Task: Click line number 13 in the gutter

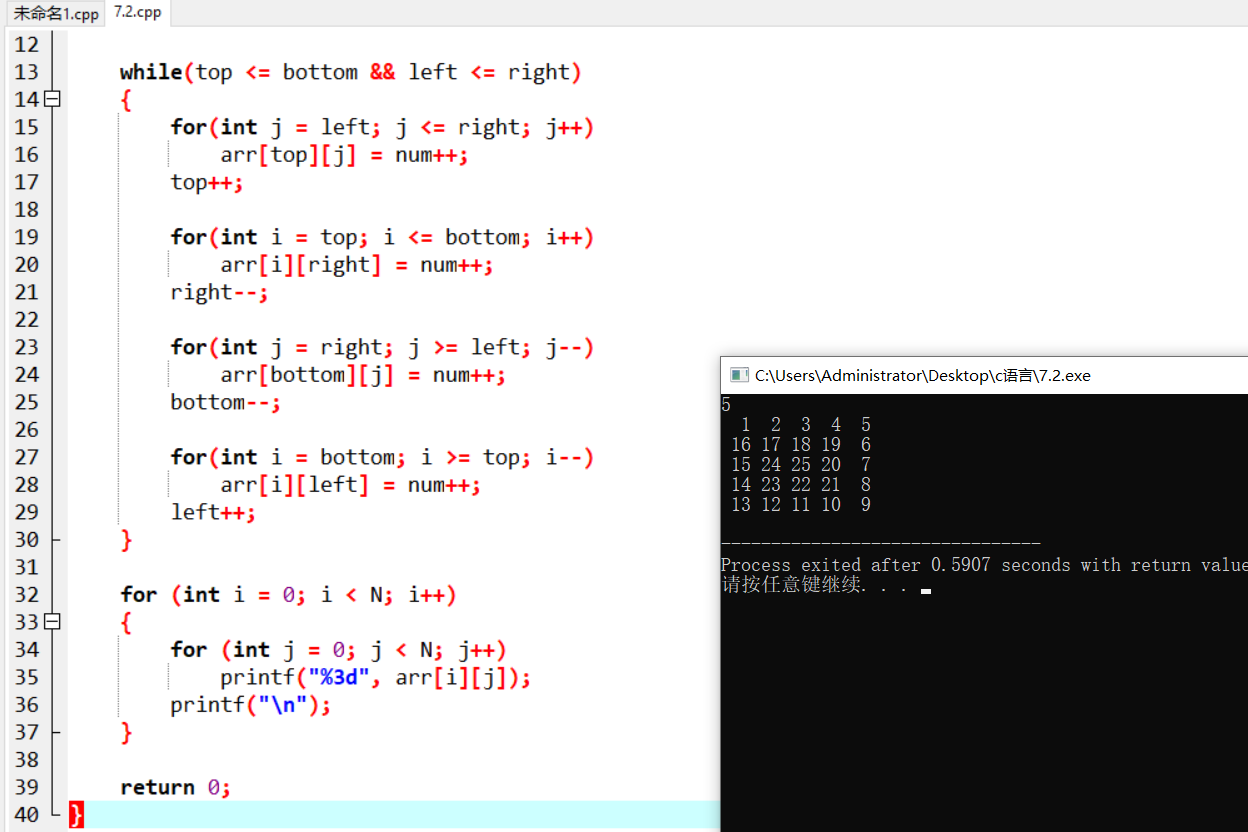Action: [26, 72]
